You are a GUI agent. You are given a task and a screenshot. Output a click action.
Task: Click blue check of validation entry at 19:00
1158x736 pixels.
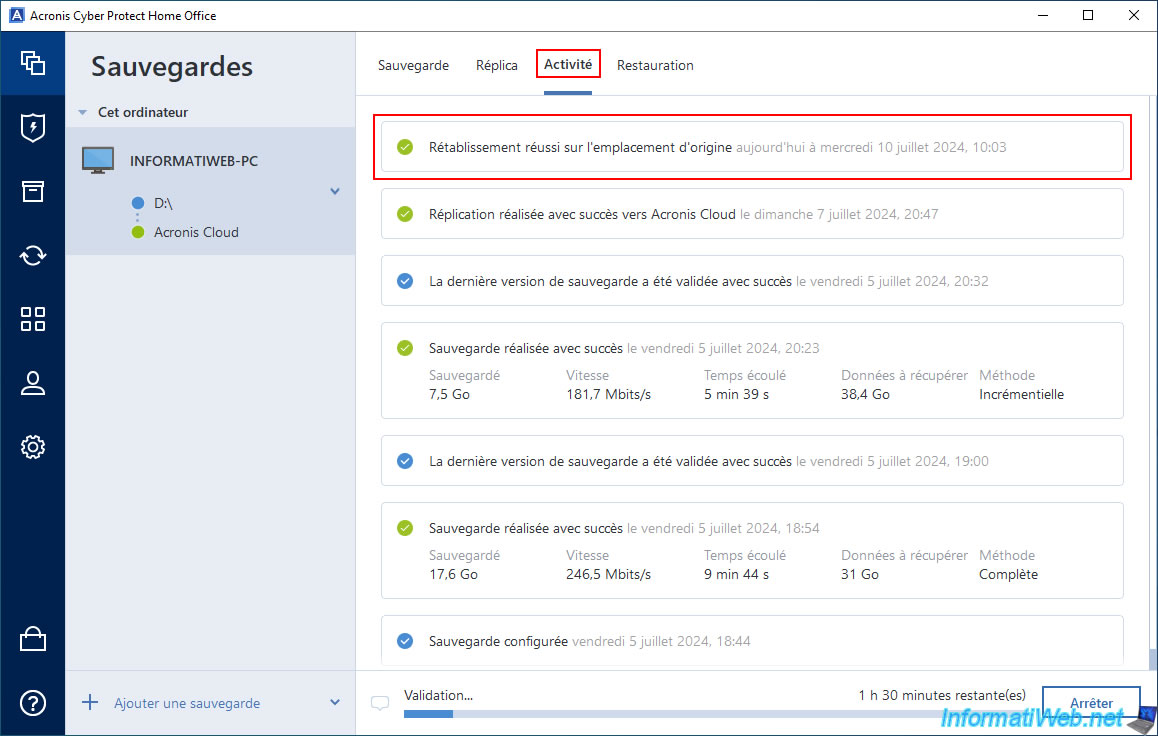coord(405,461)
